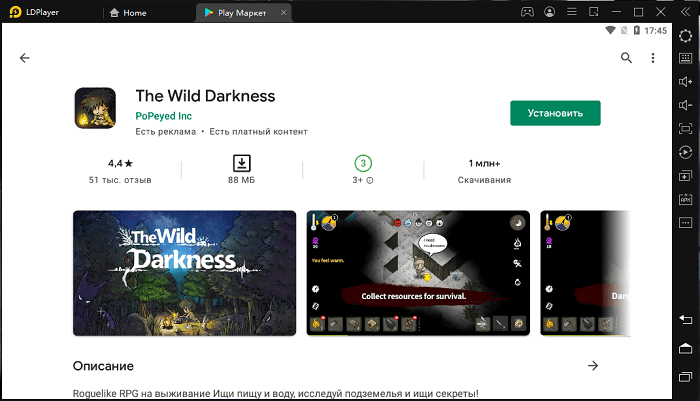The height and width of the screenshot is (401, 700).
Task: Open more tools three-dot sidebar icon
Action: pyautogui.click(x=685, y=222)
